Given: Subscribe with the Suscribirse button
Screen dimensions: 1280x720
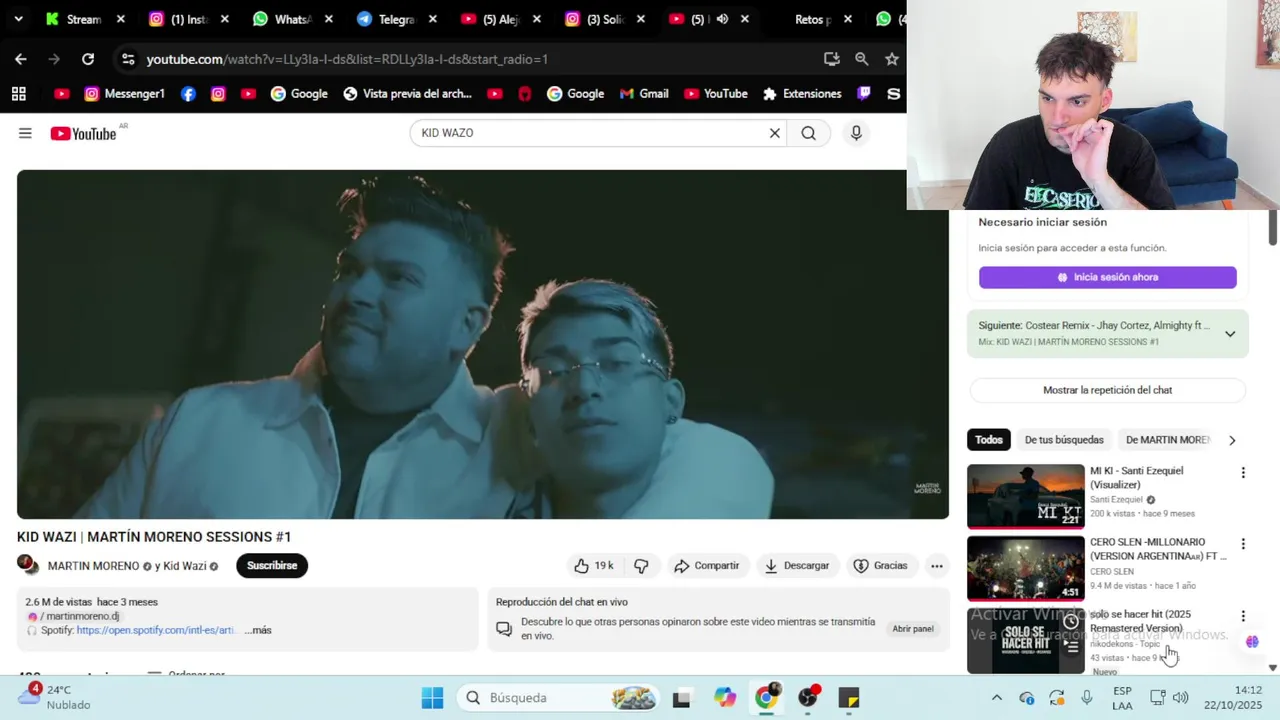Looking at the screenshot, I should (272, 566).
